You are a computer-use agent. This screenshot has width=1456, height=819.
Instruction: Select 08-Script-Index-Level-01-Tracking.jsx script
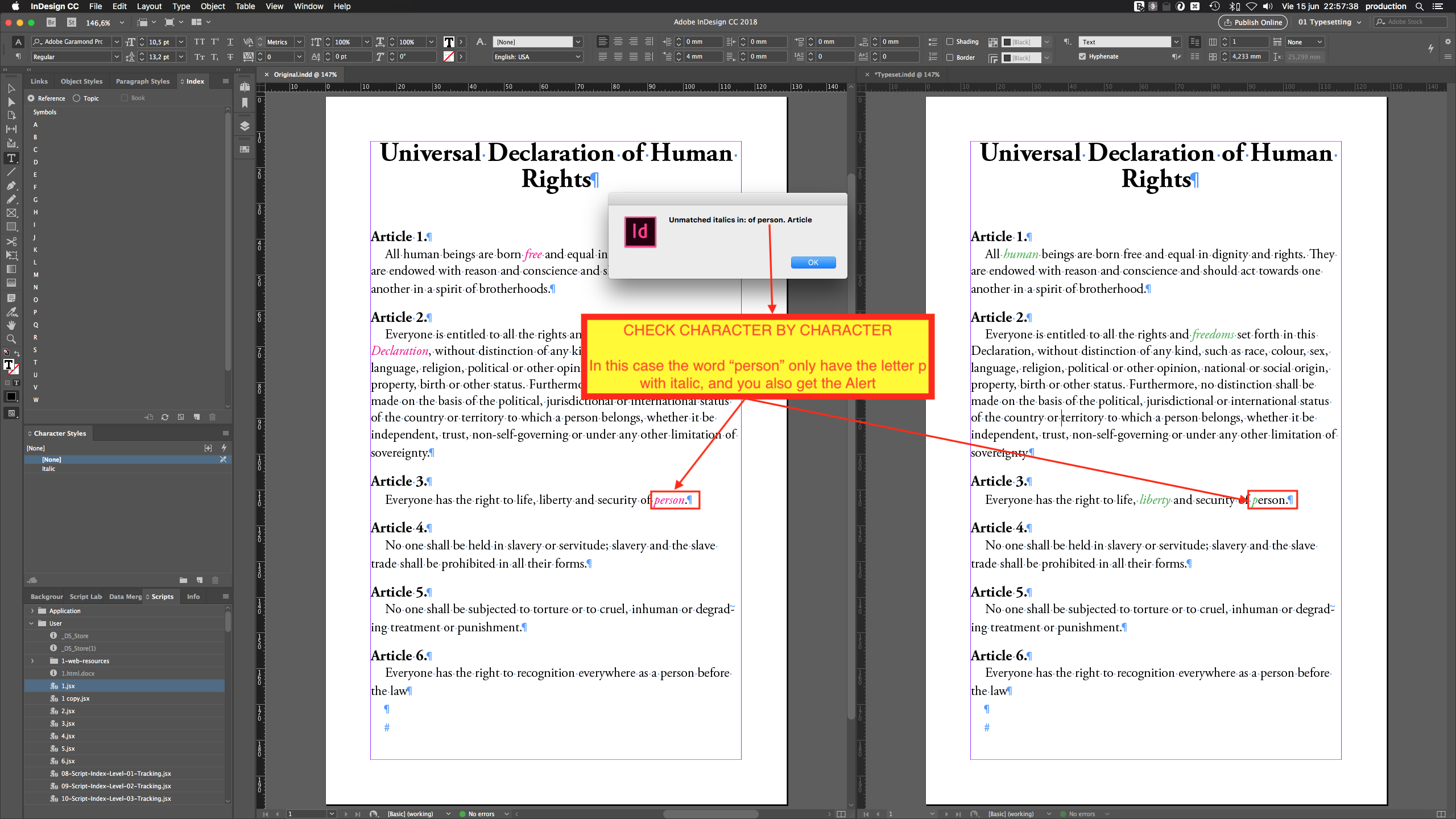(125, 773)
